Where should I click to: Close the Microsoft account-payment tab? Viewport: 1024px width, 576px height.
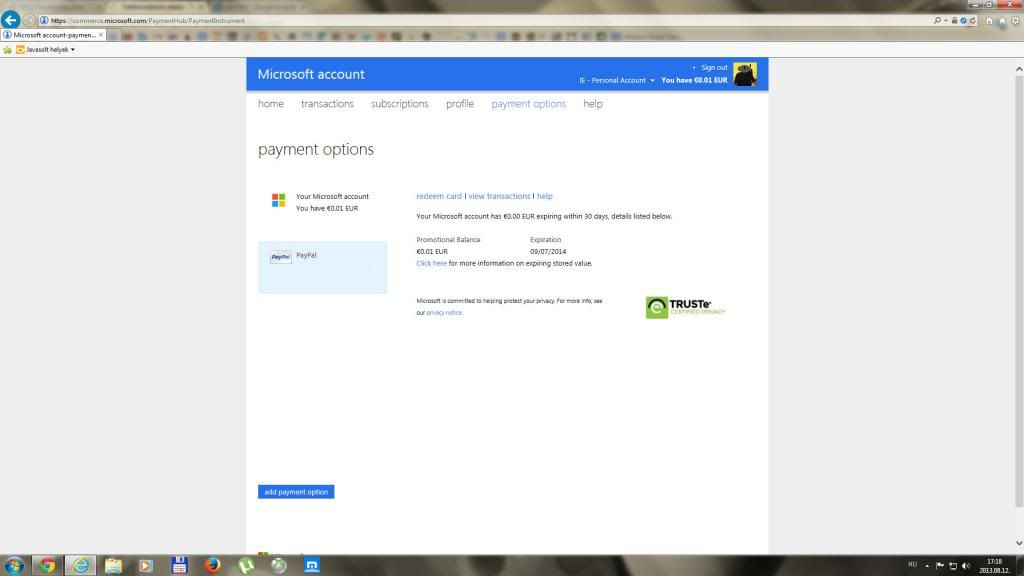tap(101, 35)
